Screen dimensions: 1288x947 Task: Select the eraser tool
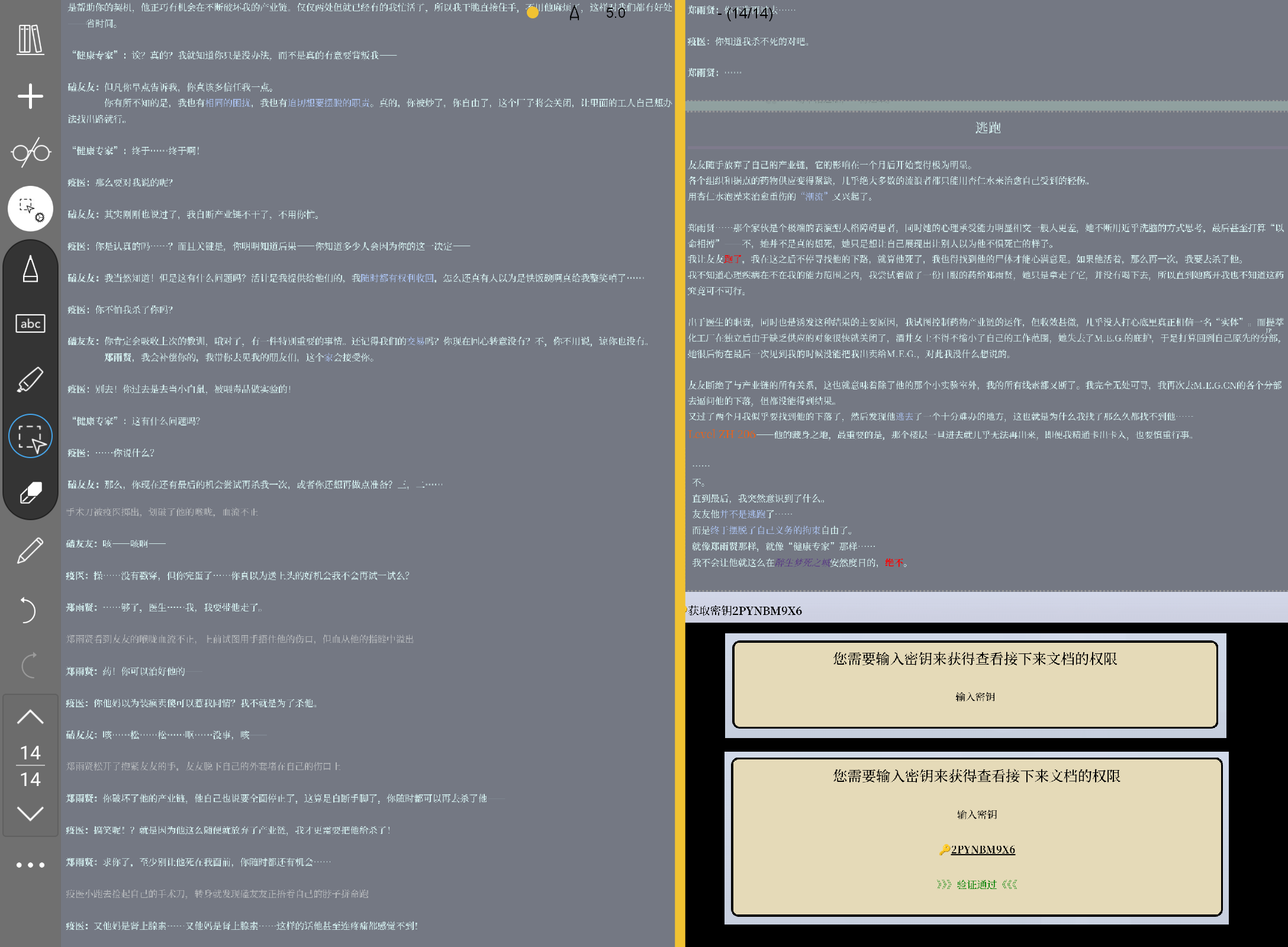[x=30, y=492]
